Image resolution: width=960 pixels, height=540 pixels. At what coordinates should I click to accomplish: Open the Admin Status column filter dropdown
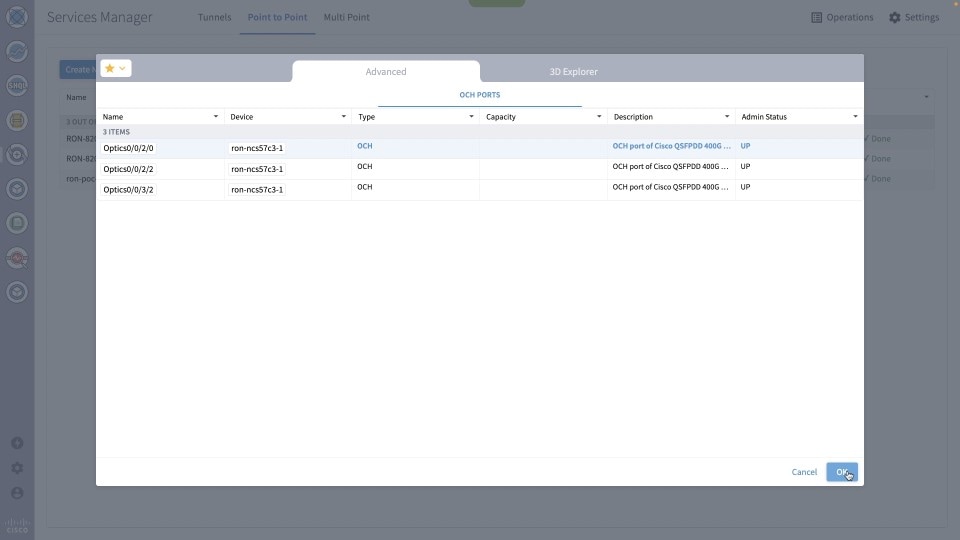(x=855, y=116)
